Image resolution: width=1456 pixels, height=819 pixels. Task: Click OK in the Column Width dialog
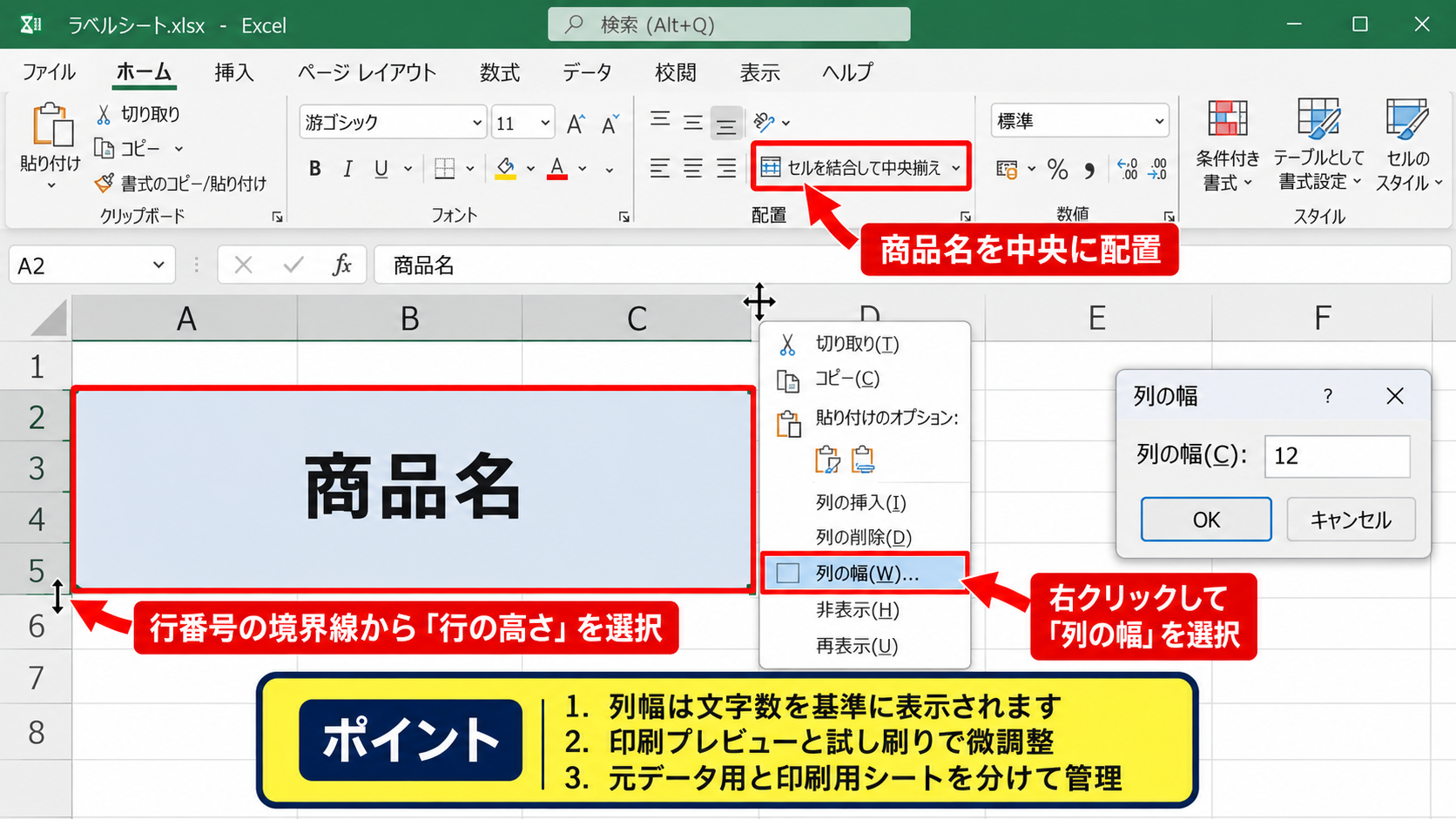[x=1206, y=520]
